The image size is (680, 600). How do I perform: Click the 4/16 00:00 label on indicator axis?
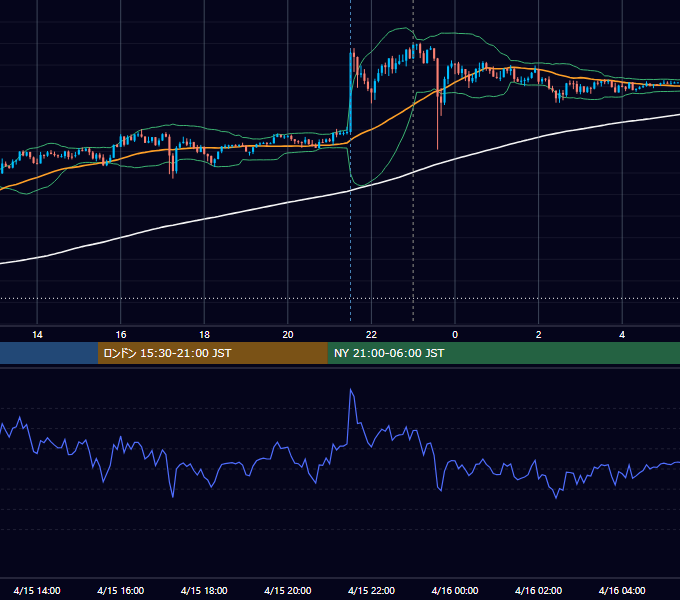click(x=455, y=590)
